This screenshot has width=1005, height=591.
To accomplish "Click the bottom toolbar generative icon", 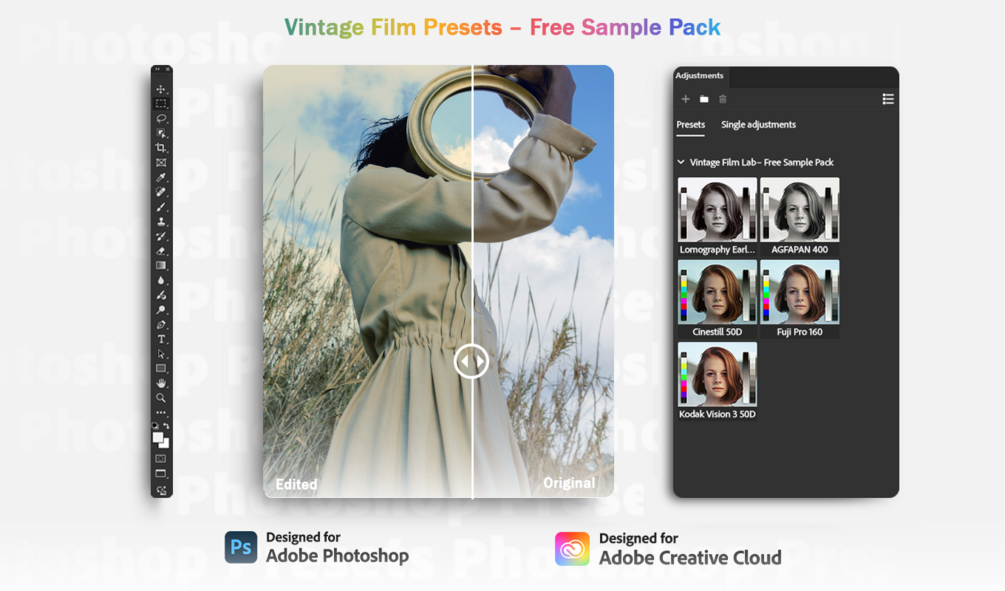I will point(161,490).
